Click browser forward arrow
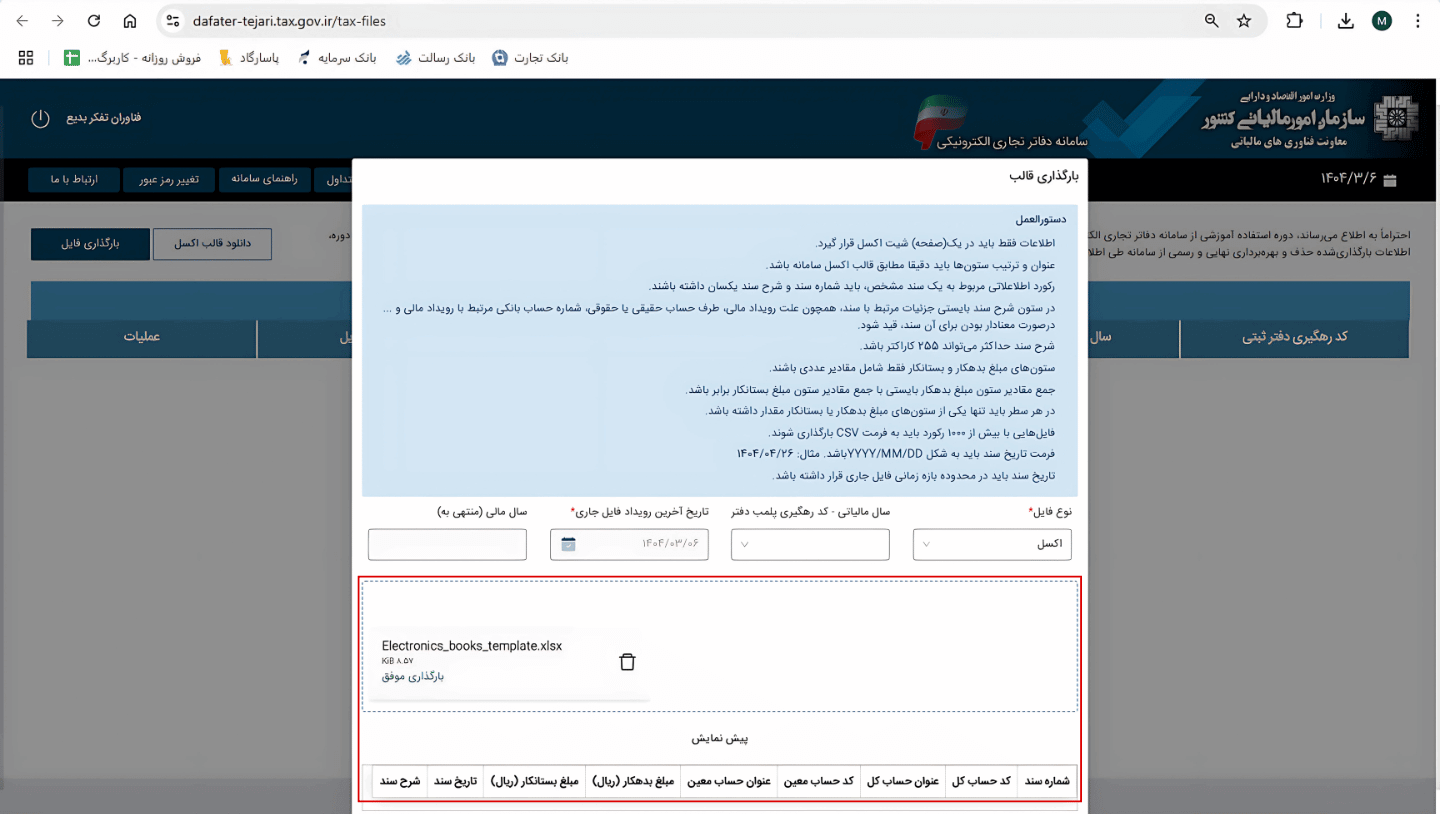The image size is (1440, 814). point(57,21)
